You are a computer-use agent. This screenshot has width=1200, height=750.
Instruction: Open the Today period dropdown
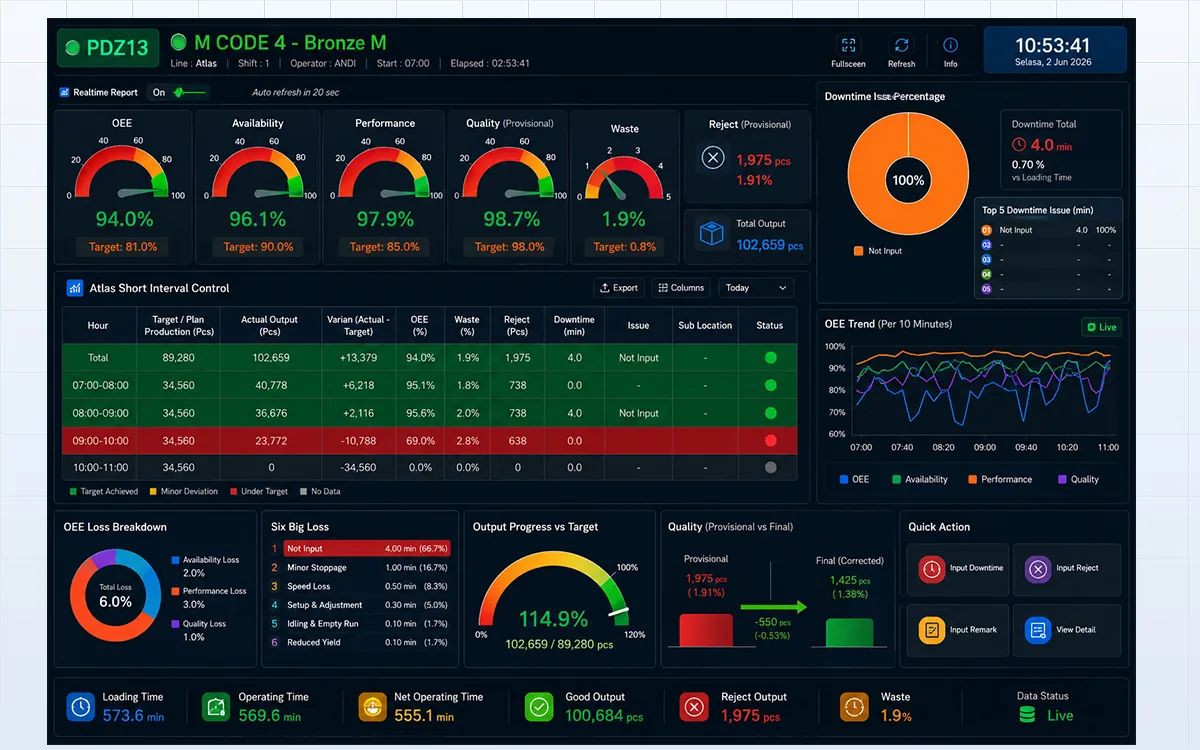tap(756, 287)
